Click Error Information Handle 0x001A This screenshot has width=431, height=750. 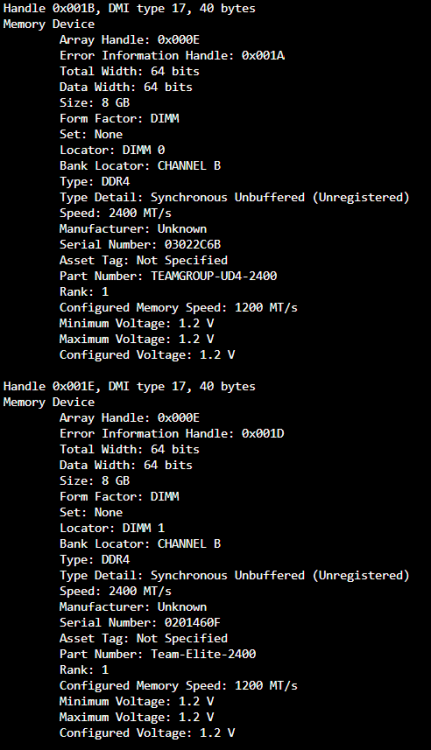[172, 55]
